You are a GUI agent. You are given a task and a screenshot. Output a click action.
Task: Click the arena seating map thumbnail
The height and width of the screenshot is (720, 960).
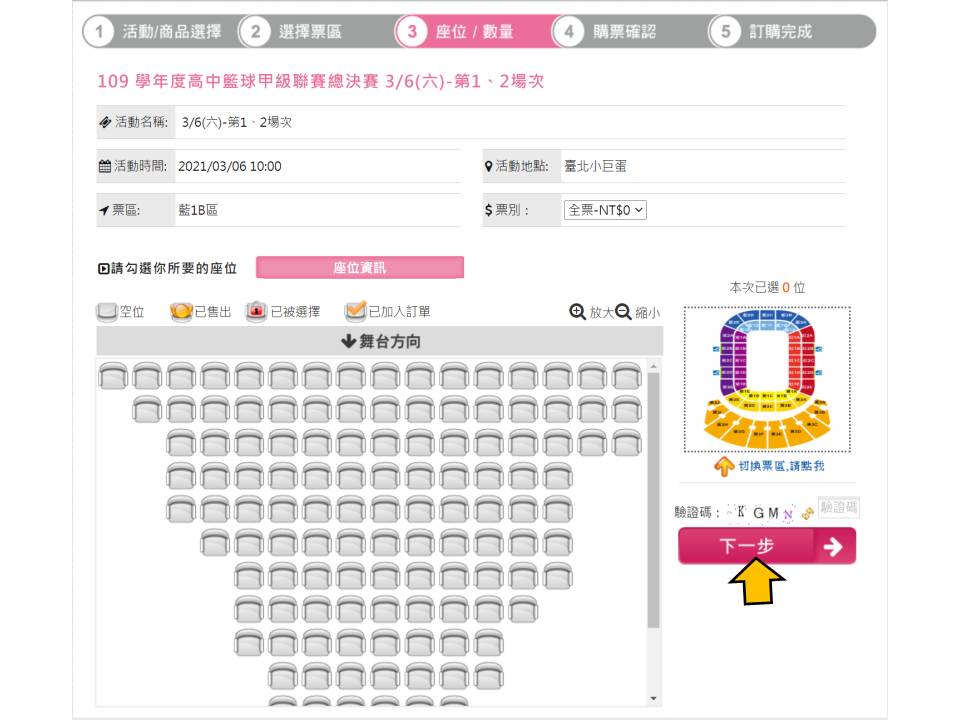point(767,380)
